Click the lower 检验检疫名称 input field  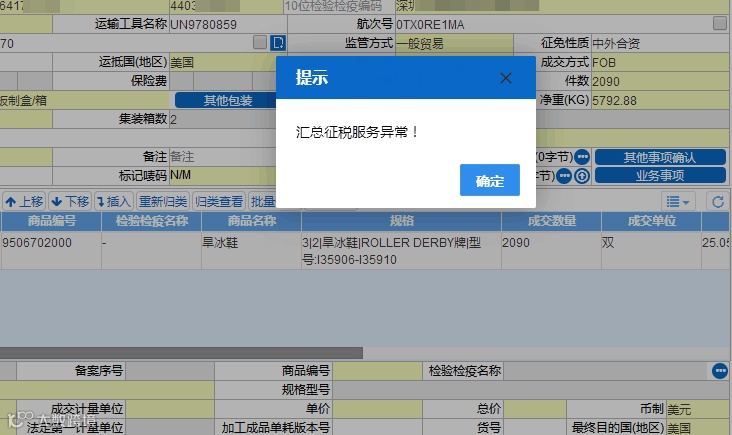(x=607, y=371)
